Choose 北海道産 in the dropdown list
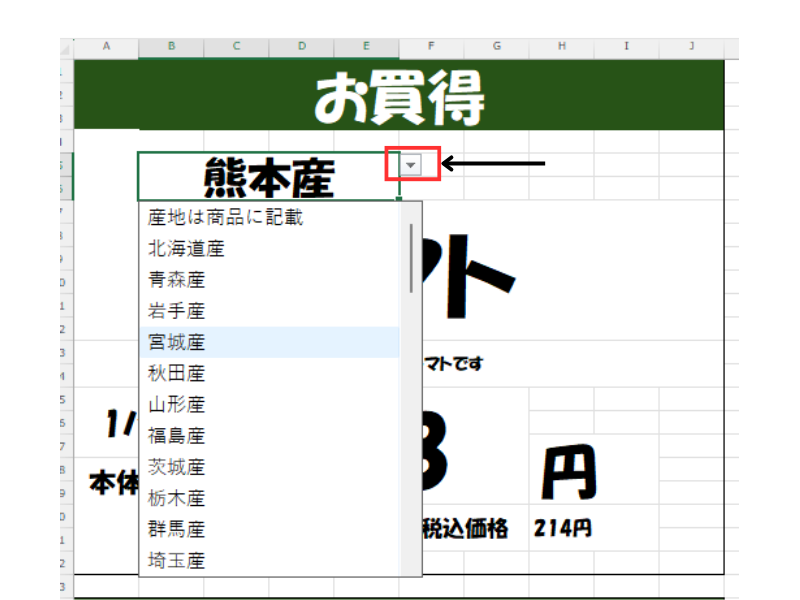This screenshot has width=800, height=600. coord(186,249)
